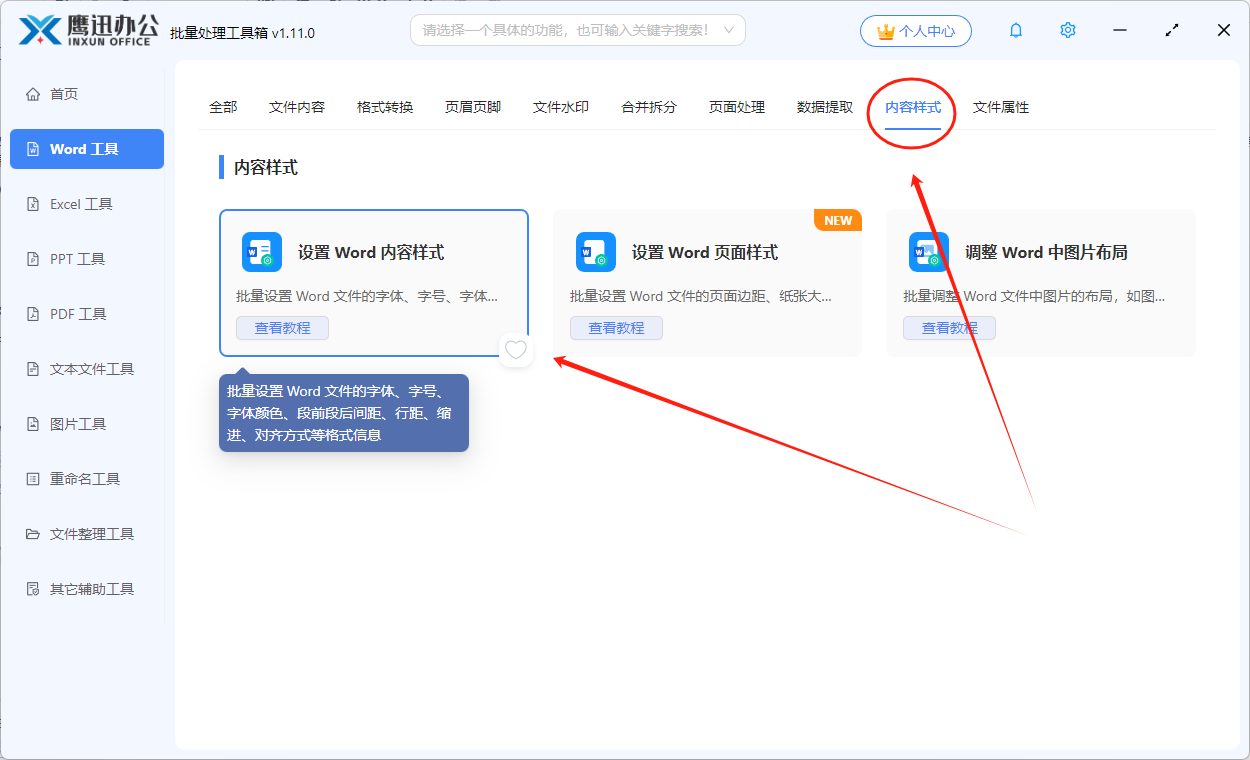Open the 文件属性 tab
Viewport: 1250px width, 760px height.
1001,107
